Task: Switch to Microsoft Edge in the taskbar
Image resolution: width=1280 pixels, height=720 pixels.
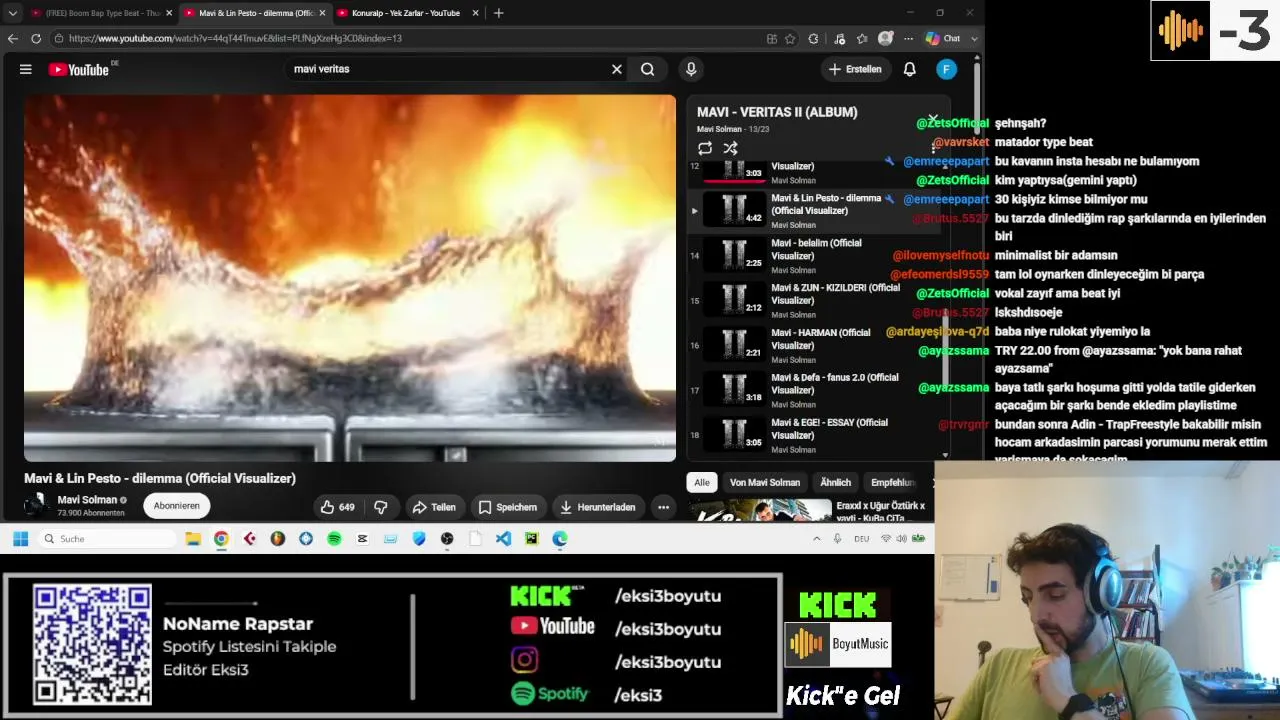Action: 560,538
